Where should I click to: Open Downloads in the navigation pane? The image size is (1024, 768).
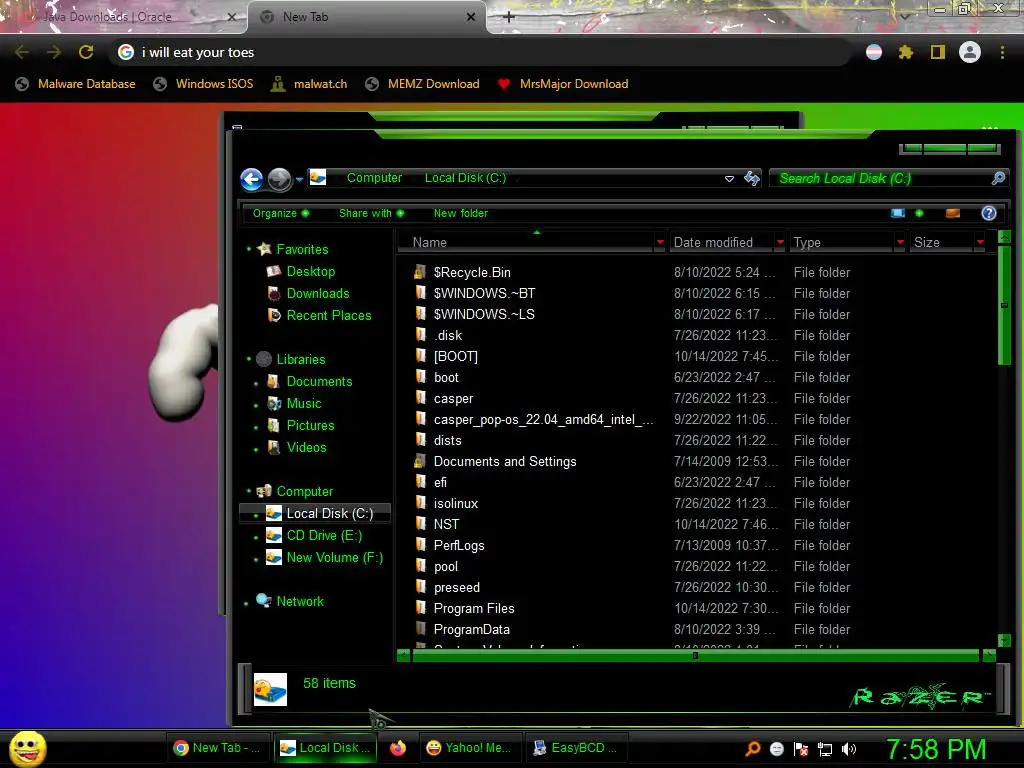(x=317, y=294)
